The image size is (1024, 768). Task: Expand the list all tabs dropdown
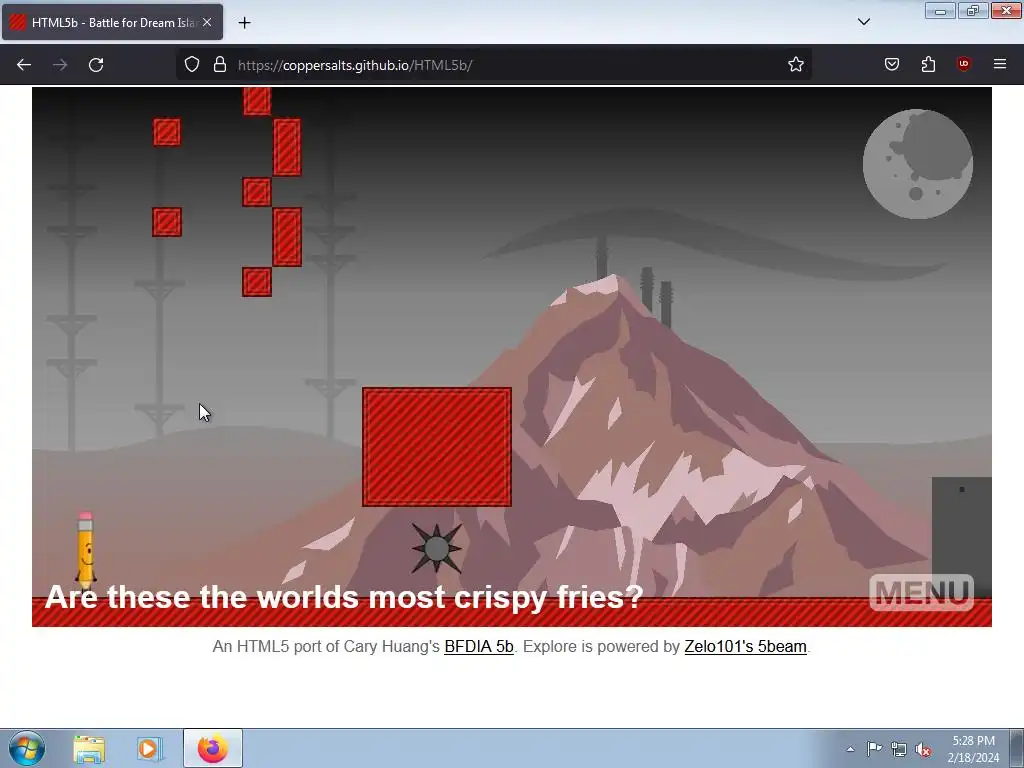click(864, 22)
